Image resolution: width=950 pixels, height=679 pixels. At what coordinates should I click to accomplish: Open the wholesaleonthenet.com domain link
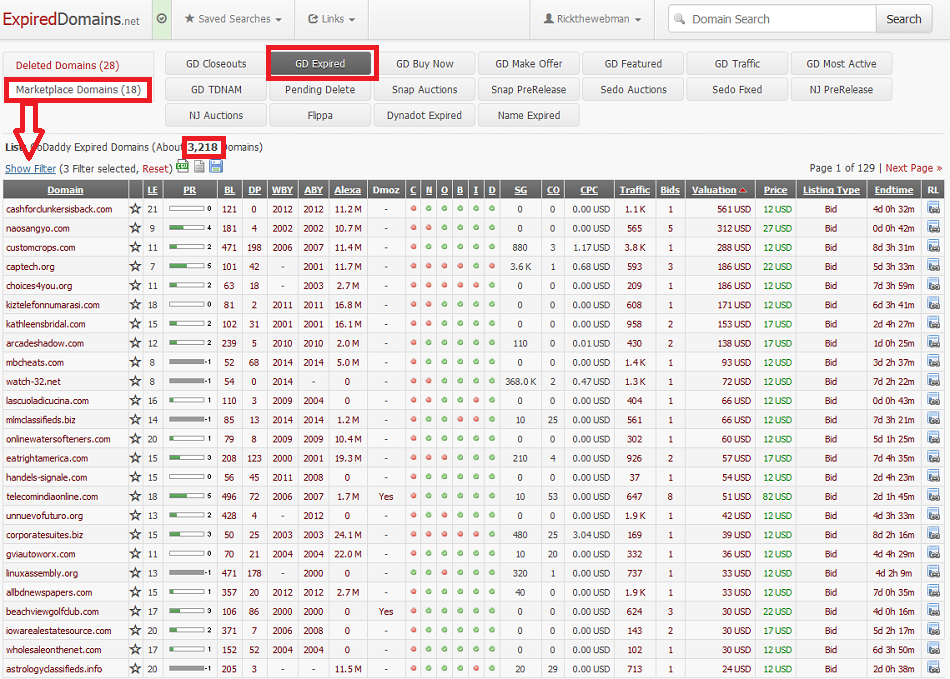tap(54, 649)
